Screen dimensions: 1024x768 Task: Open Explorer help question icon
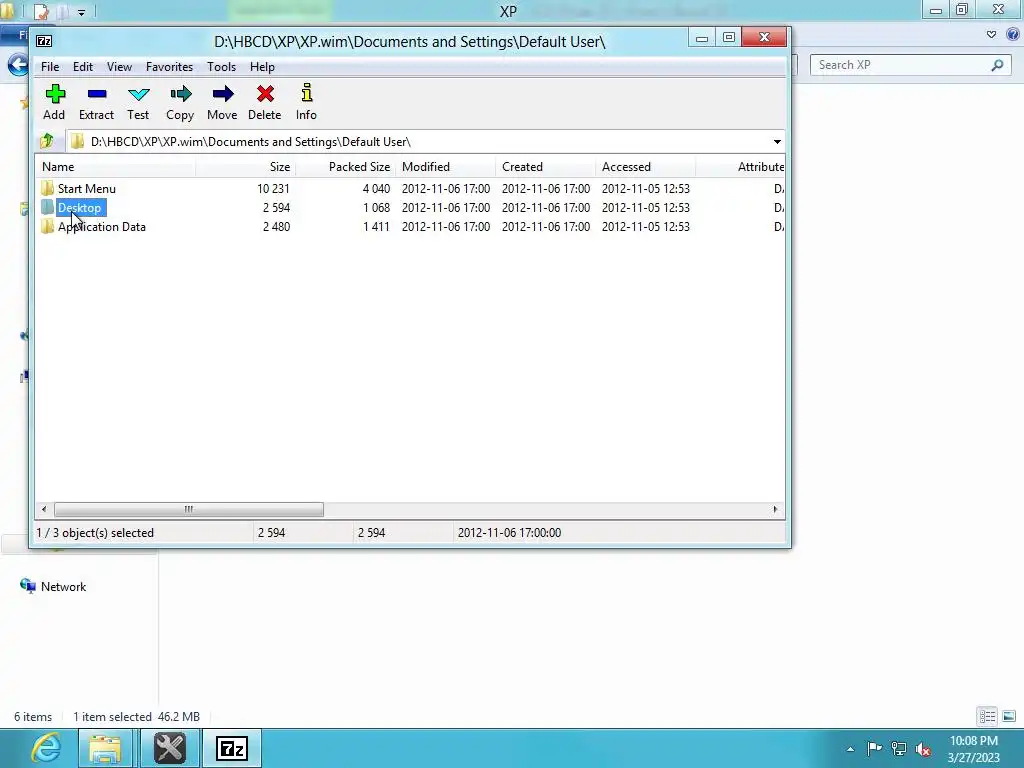coord(1013,34)
